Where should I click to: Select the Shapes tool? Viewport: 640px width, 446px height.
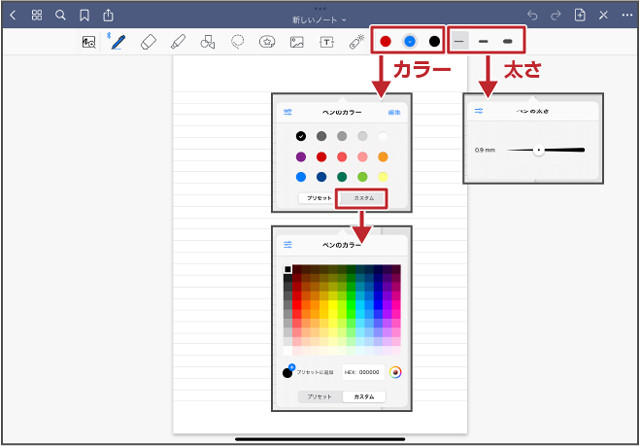pyautogui.click(x=207, y=42)
